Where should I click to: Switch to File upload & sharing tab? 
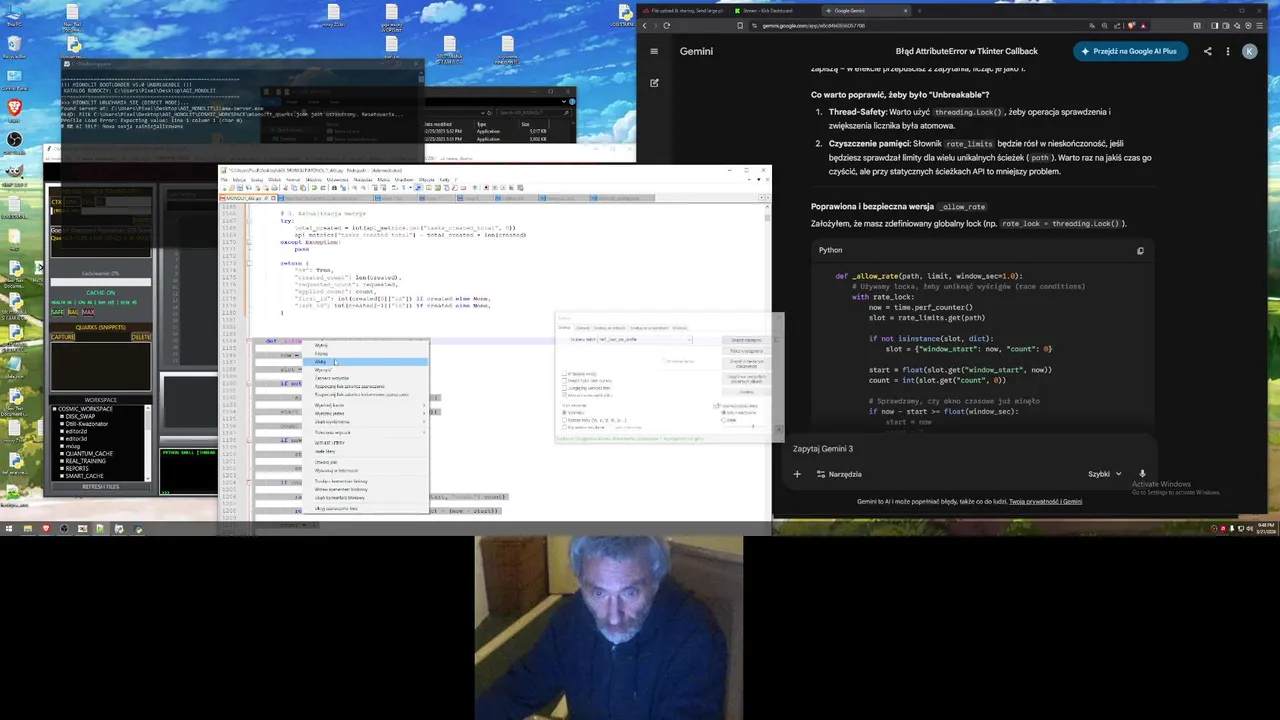(683, 11)
